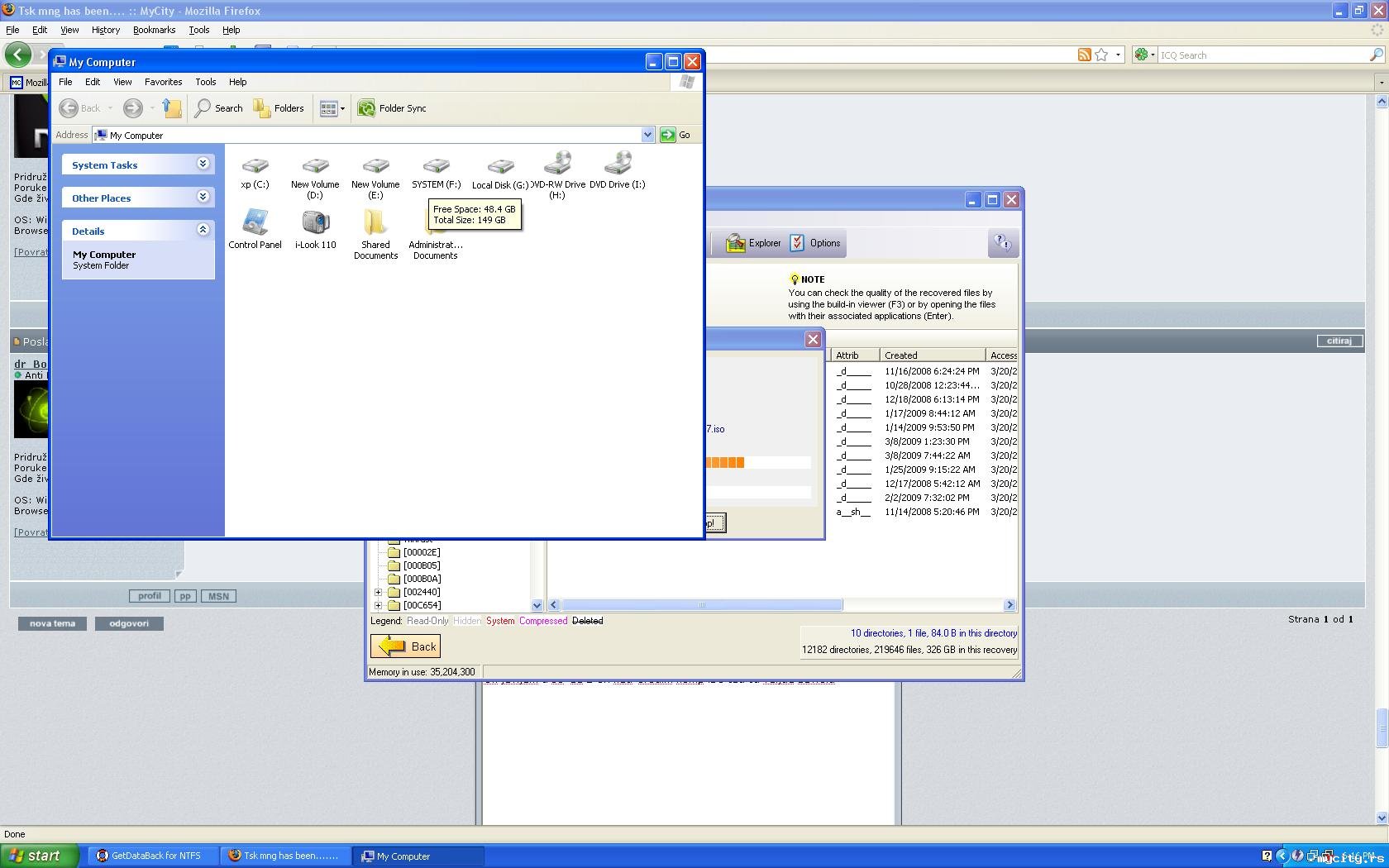
Task: Open New Volume (D:) drive
Action: click(315, 178)
